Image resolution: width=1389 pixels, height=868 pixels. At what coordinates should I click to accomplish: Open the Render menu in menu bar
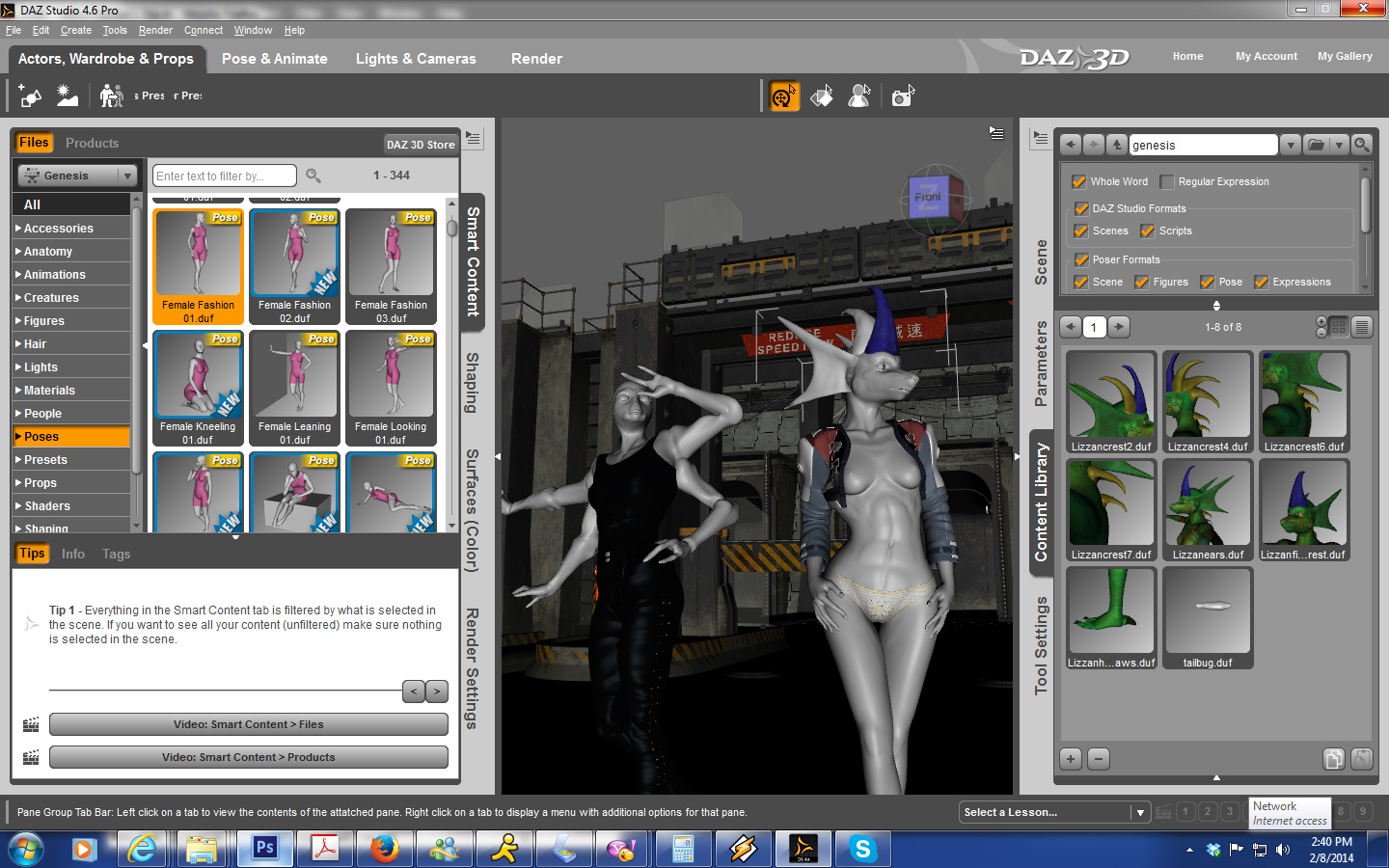(155, 31)
